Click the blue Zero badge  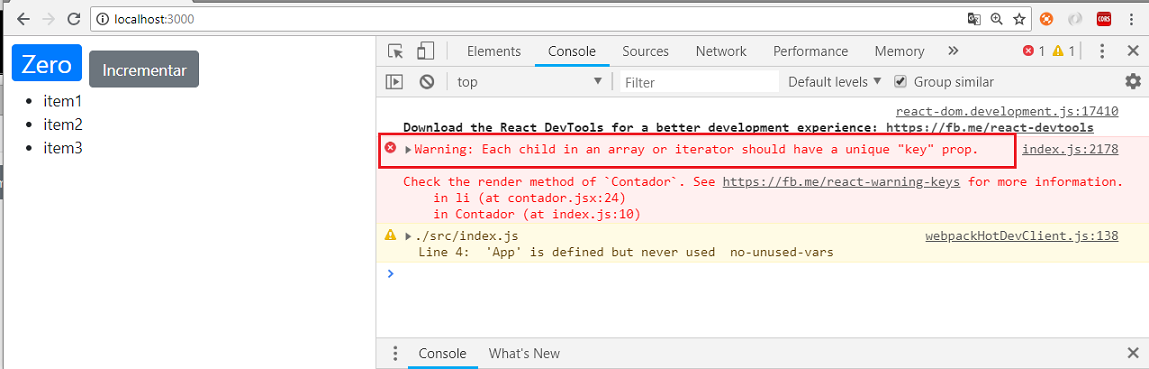[x=47, y=64]
